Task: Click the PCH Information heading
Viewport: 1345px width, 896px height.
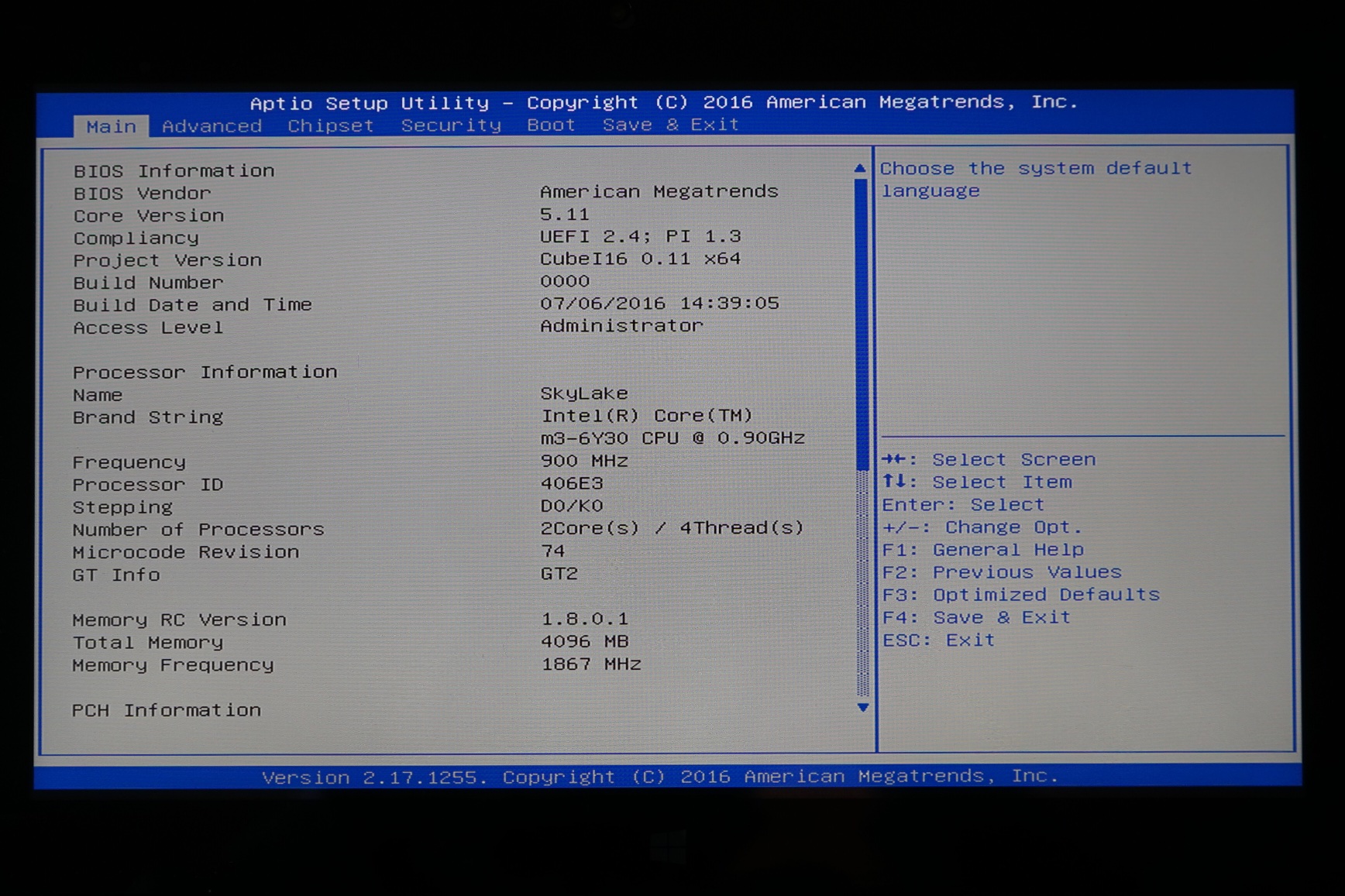Action: [x=166, y=710]
